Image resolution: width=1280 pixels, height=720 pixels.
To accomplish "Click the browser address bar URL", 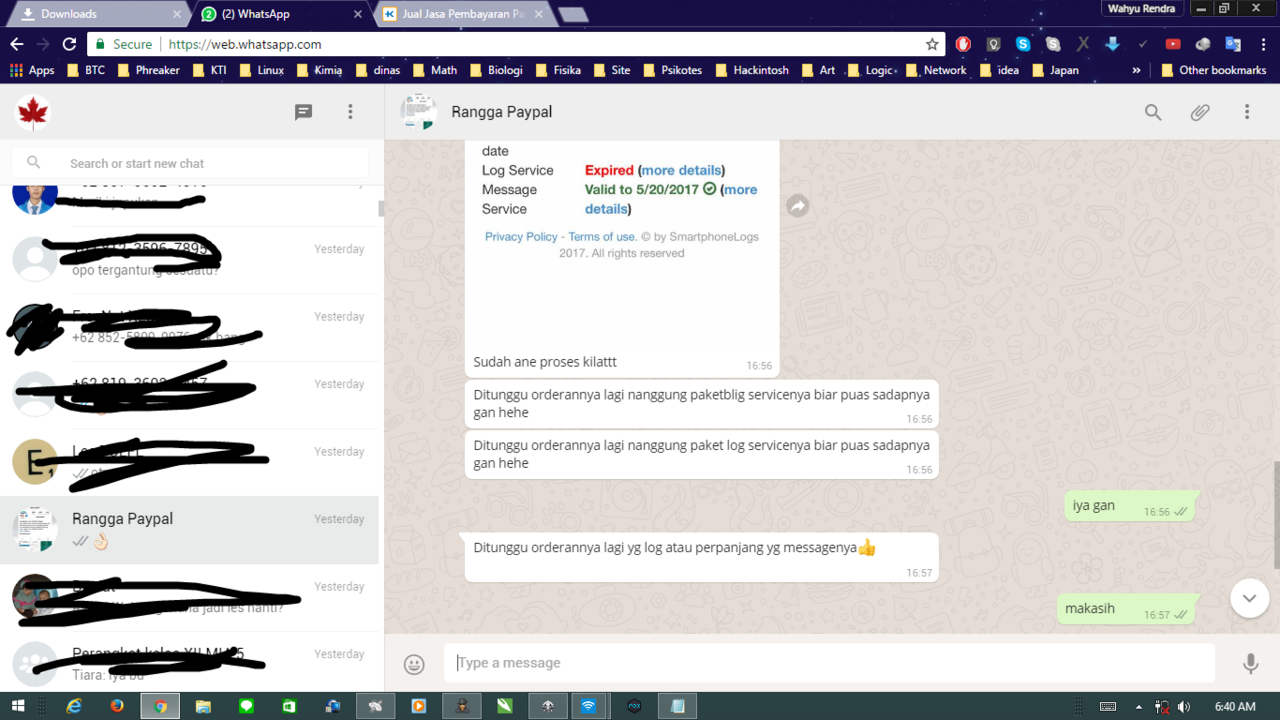I will pos(245,44).
